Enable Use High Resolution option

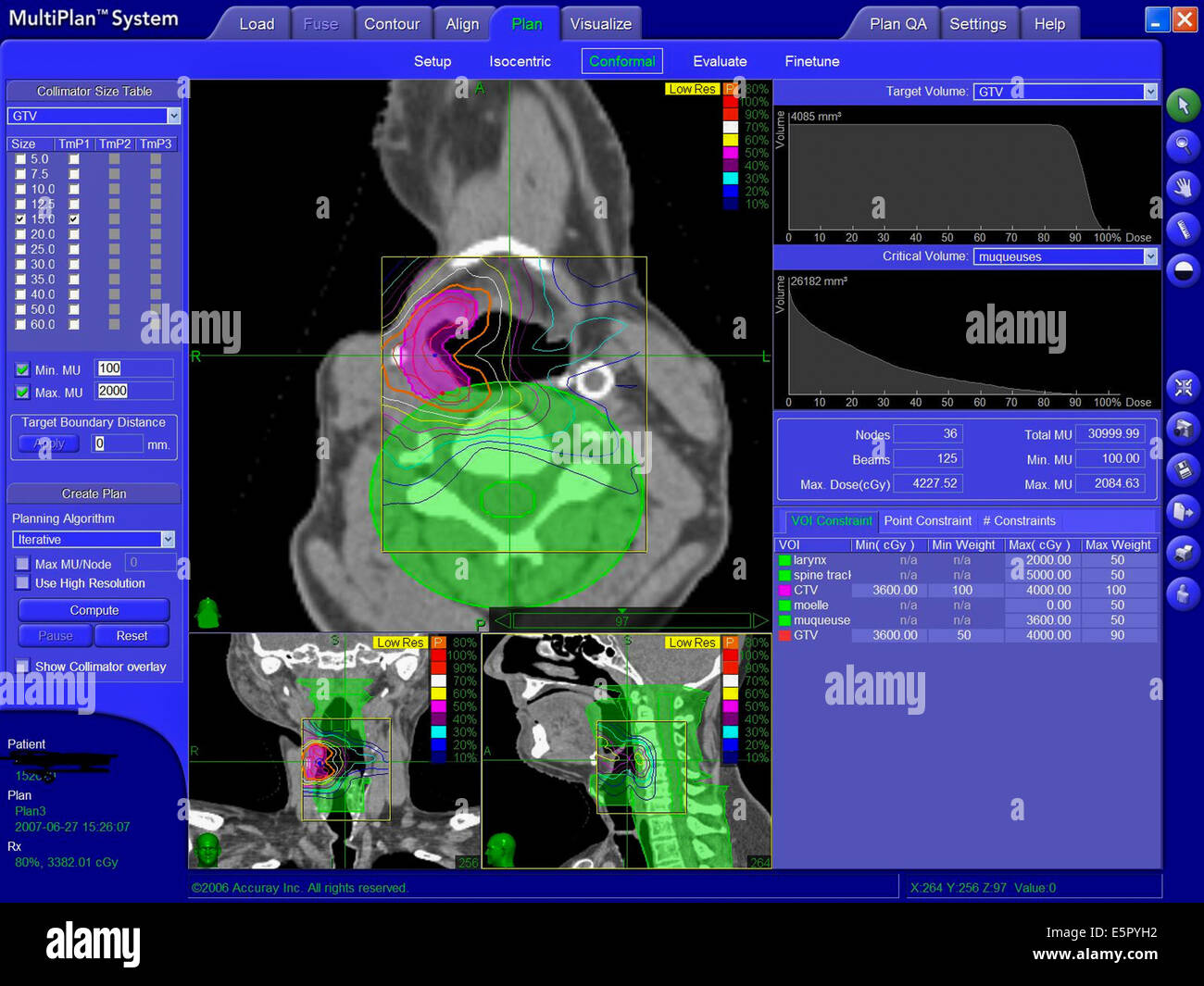22,583
